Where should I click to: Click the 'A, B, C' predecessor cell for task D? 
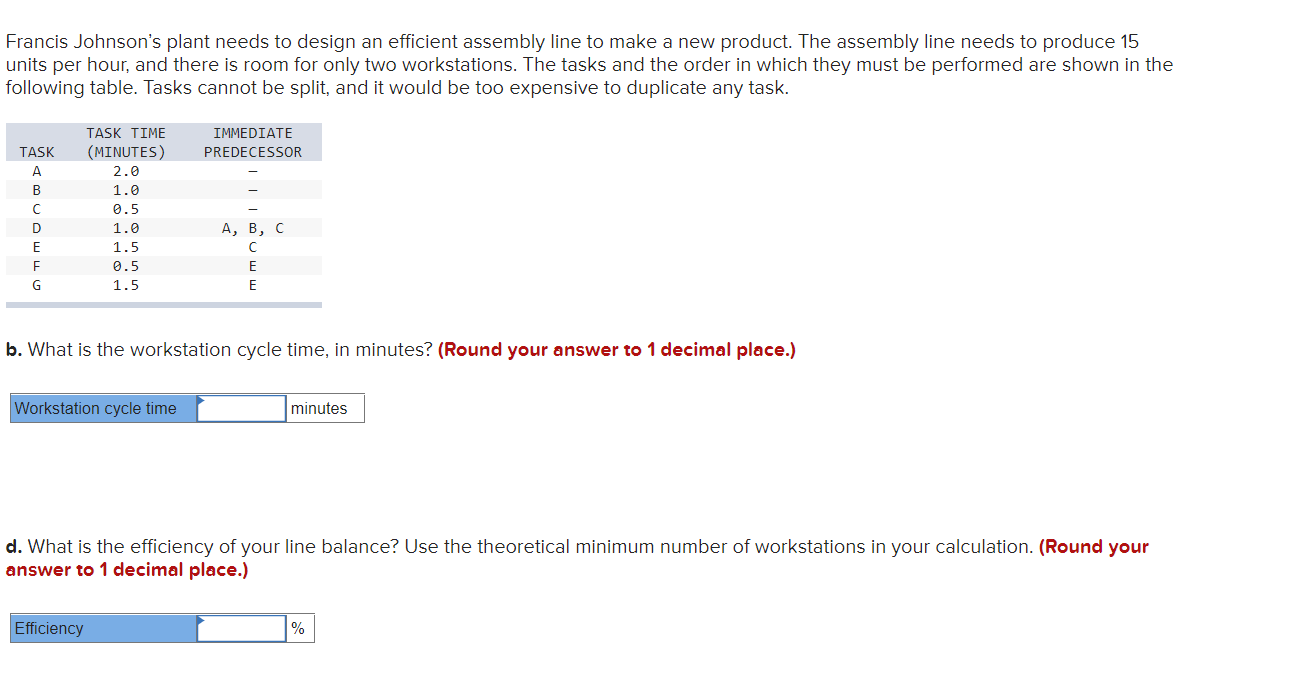[x=253, y=228]
